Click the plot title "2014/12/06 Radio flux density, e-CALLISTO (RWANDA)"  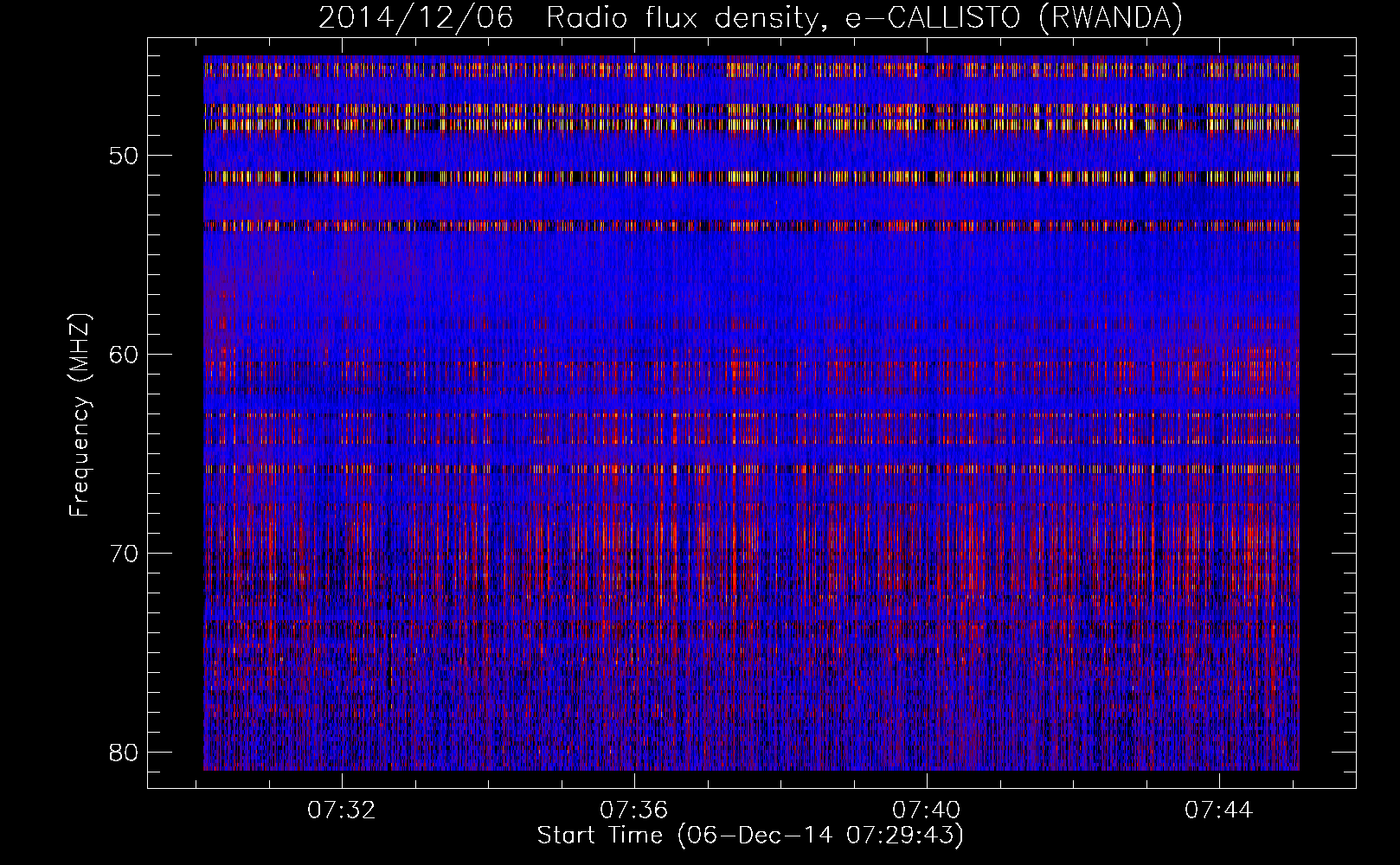click(750, 17)
